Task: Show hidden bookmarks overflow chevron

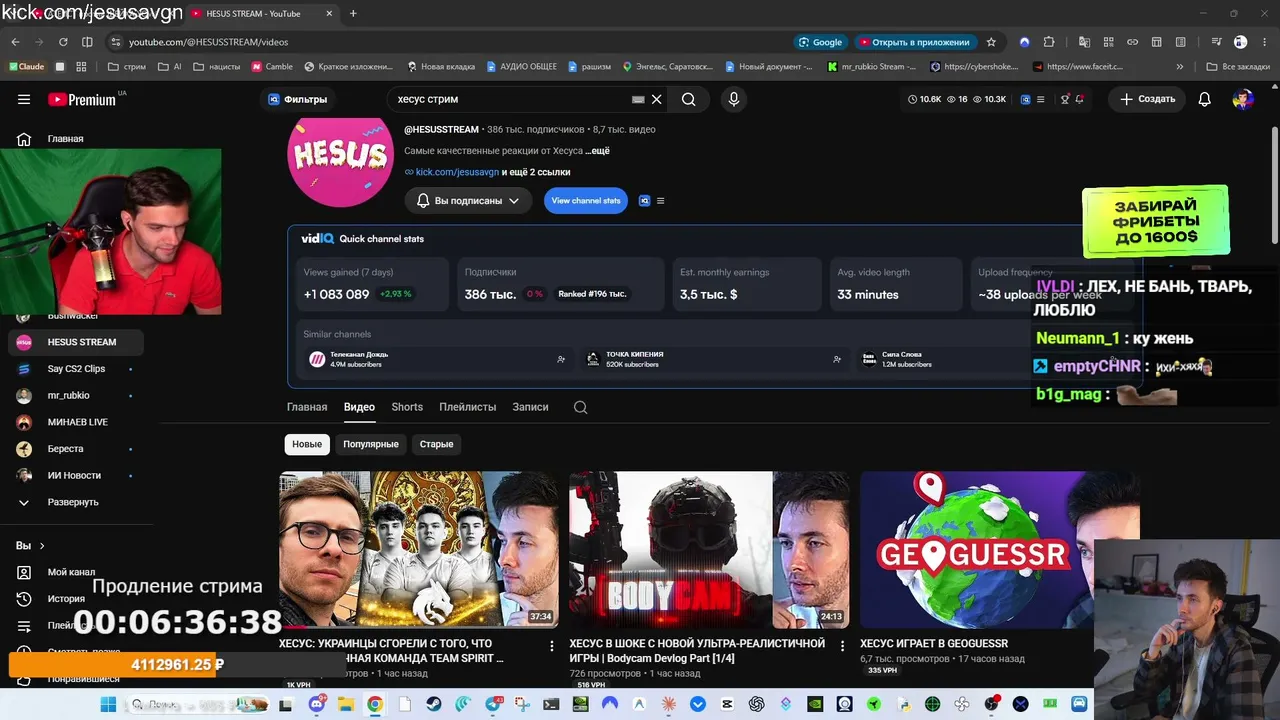Action: click(x=1180, y=67)
